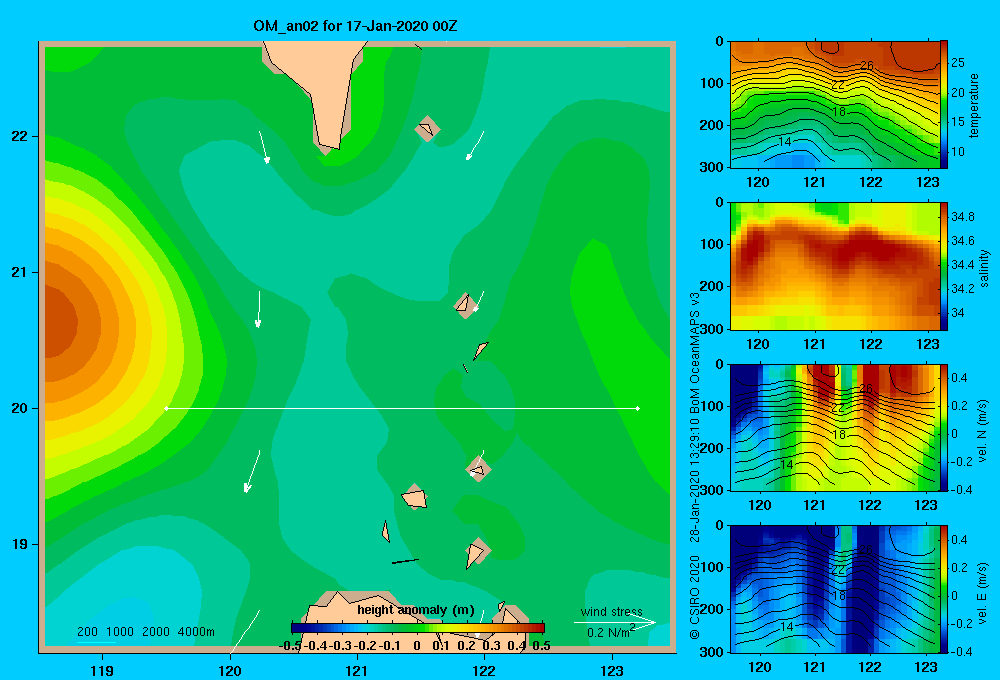The width and height of the screenshot is (1000, 680).
Task: Open the vel. E section panel
Action: [834, 589]
